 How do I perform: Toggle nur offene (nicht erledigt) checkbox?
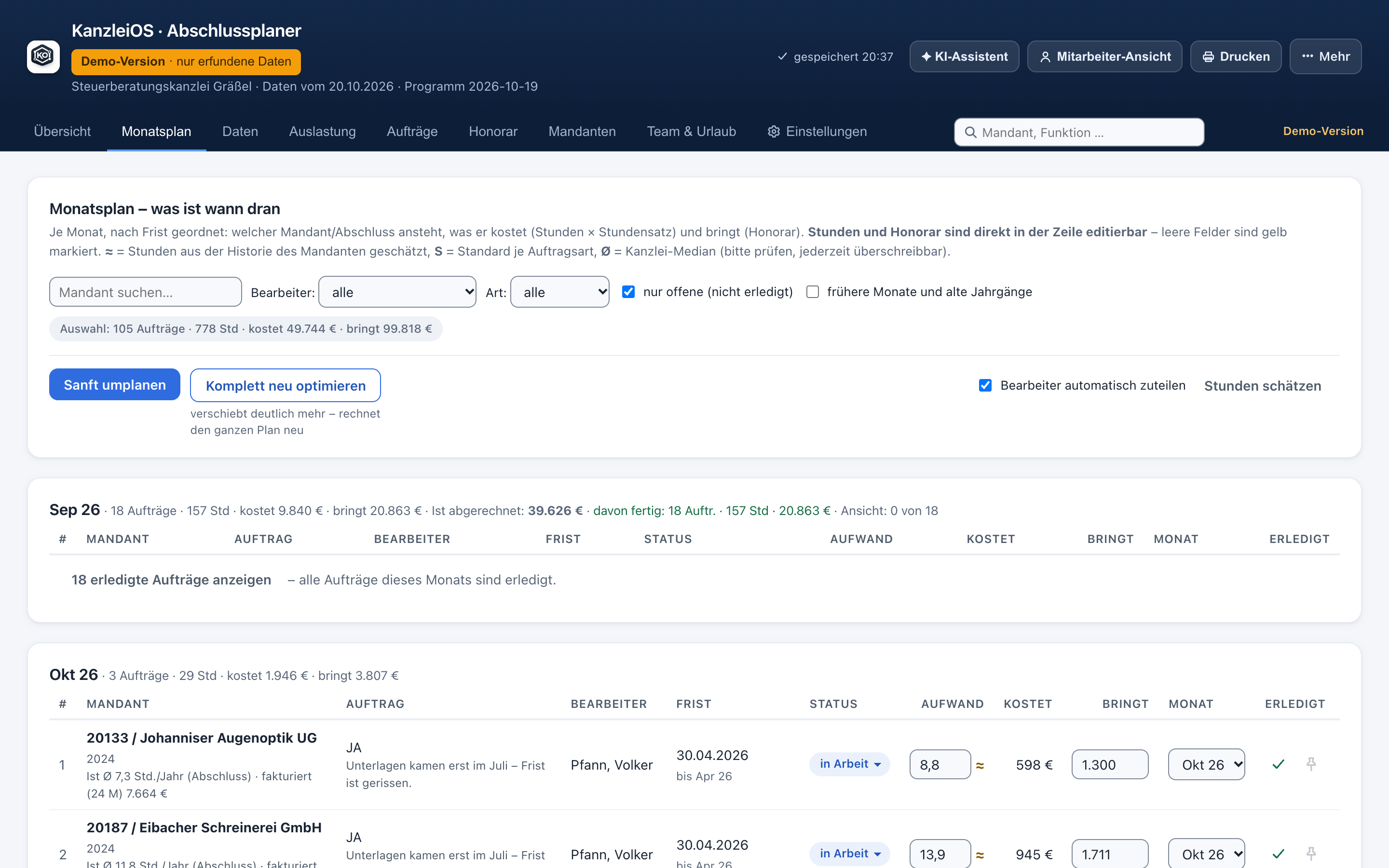[x=628, y=292]
